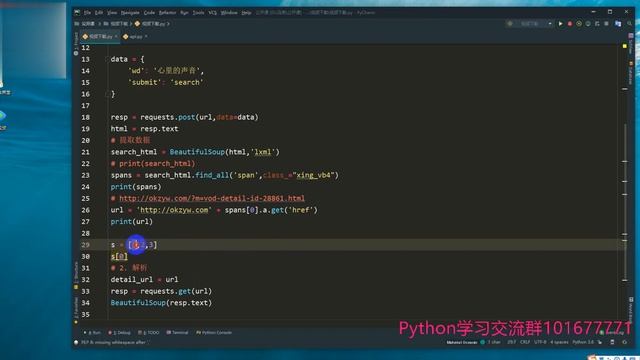
Task: Open the TODO tool window
Action: pyautogui.click(x=149, y=333)
